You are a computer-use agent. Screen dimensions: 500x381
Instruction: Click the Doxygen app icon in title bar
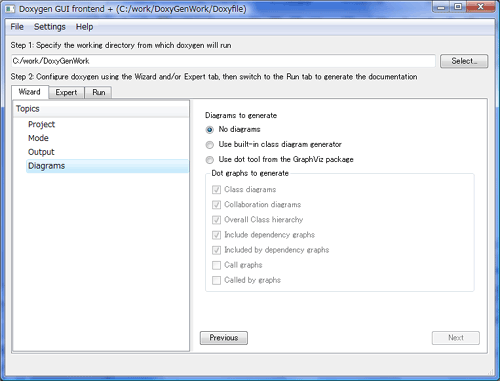(x=10, y=9)
